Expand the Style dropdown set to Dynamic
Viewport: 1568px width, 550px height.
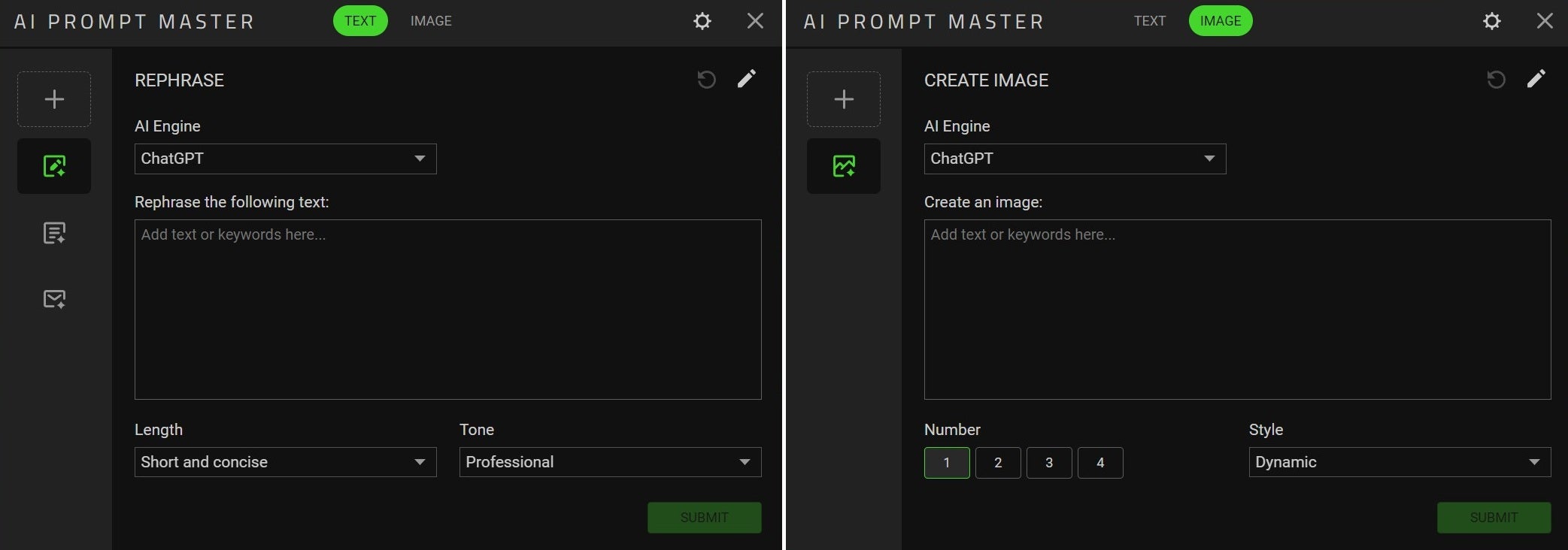[1400, 462]
